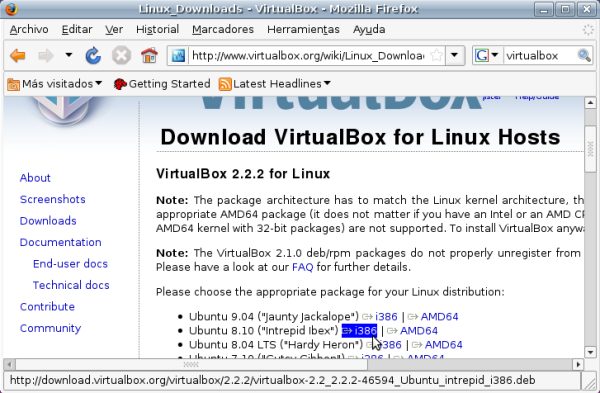This screenshot has height=393, width=600.
Task: Click the site favicon in address bar
Action: [178, 56]
